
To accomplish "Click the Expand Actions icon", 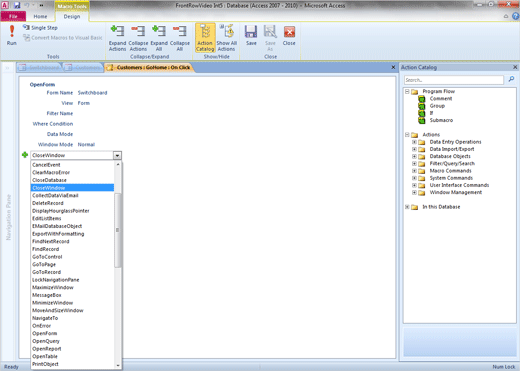I will pos(117,38).
